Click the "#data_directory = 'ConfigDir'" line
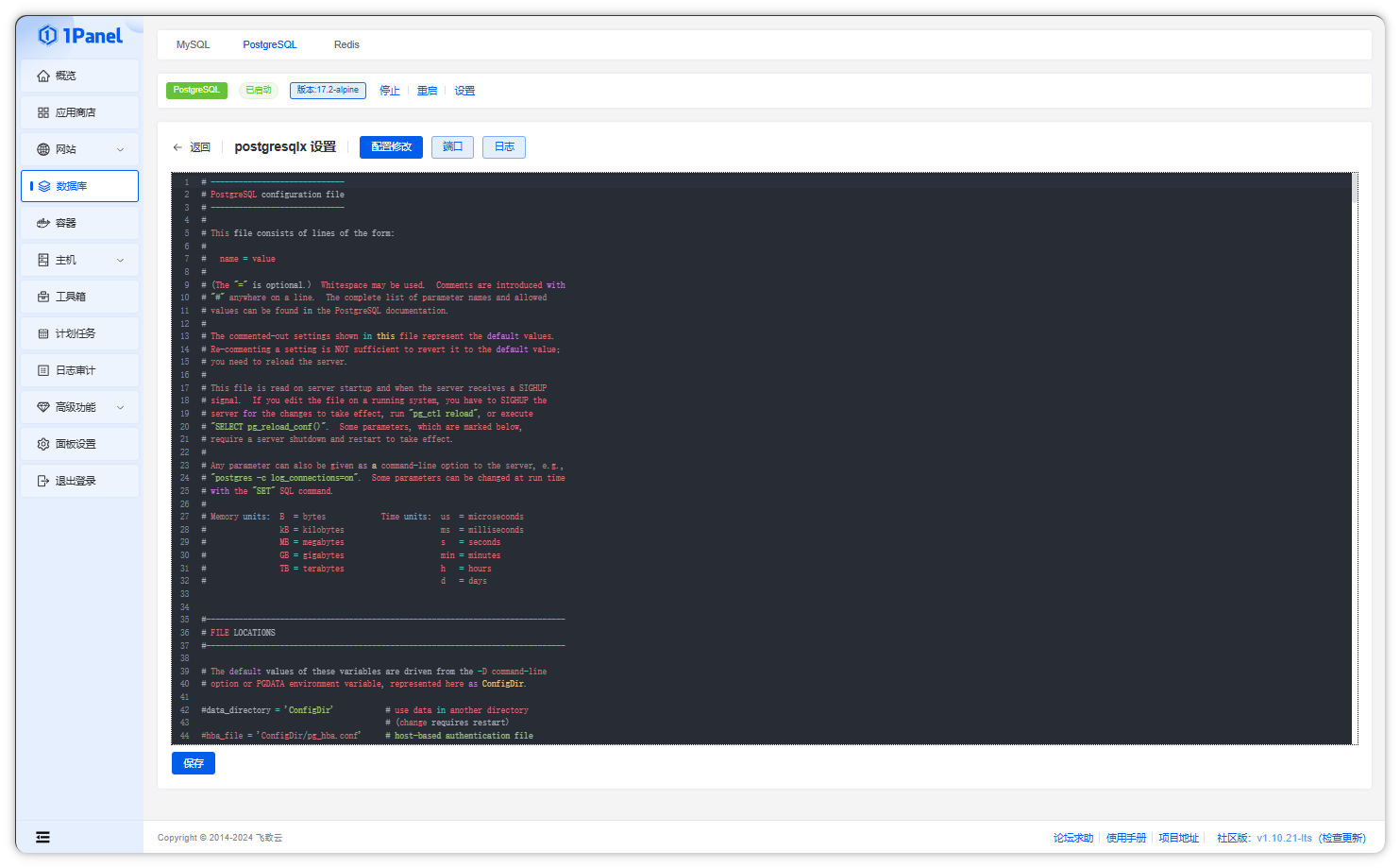 (x=267, y=710)
